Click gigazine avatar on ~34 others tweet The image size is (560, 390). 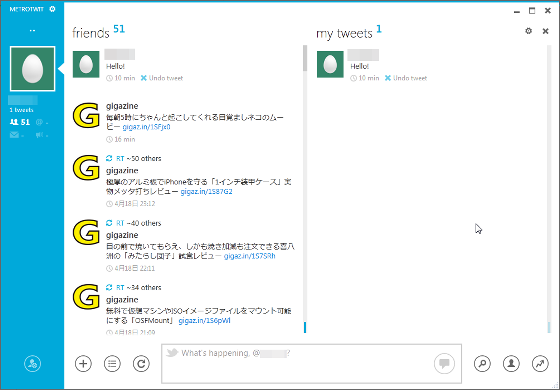tap(86, 297)
